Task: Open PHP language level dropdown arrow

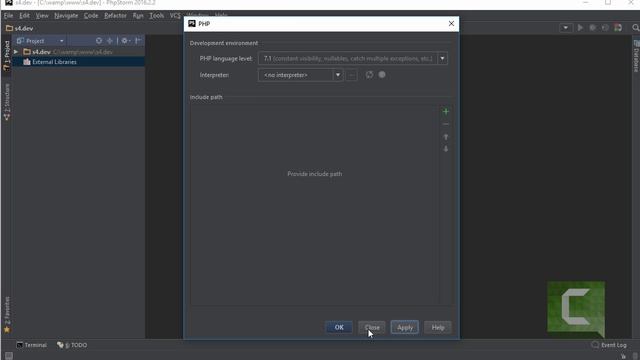Action: (x=442, y=58)
